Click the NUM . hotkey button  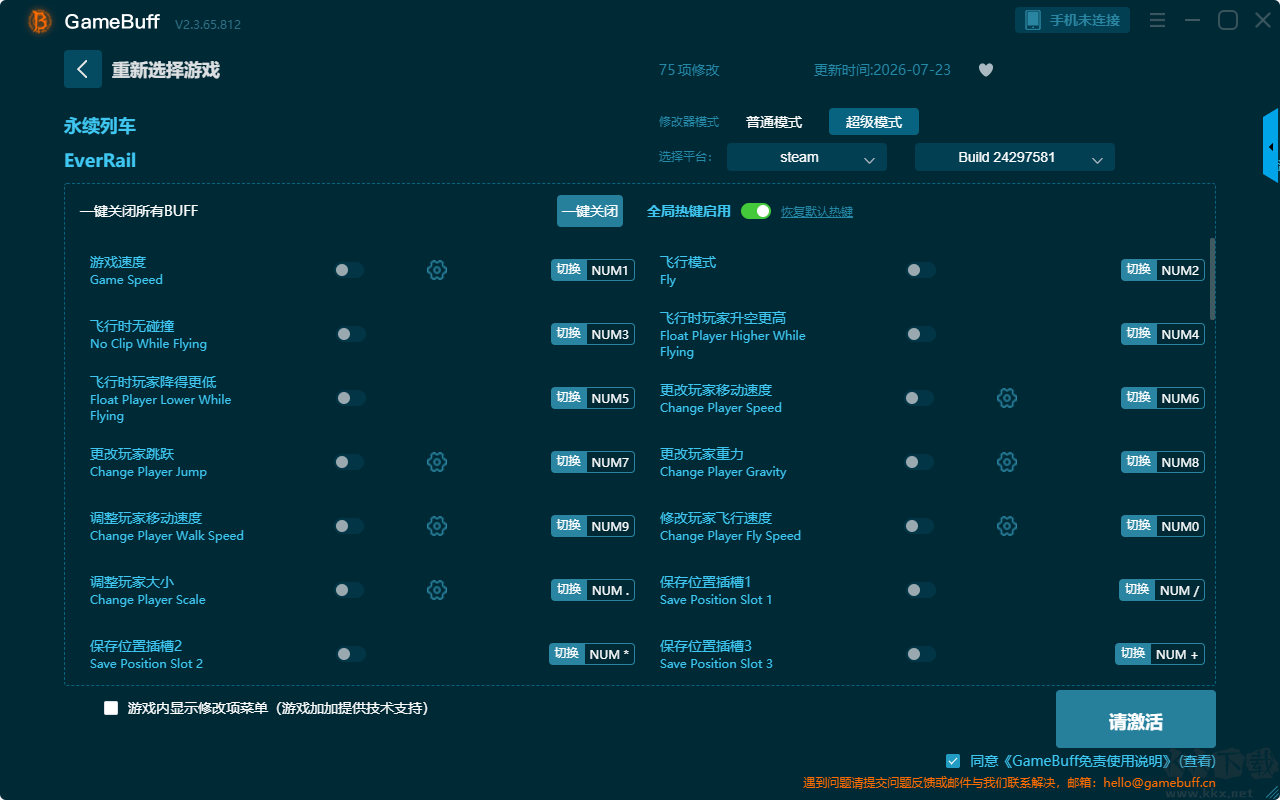coord(593,590)
